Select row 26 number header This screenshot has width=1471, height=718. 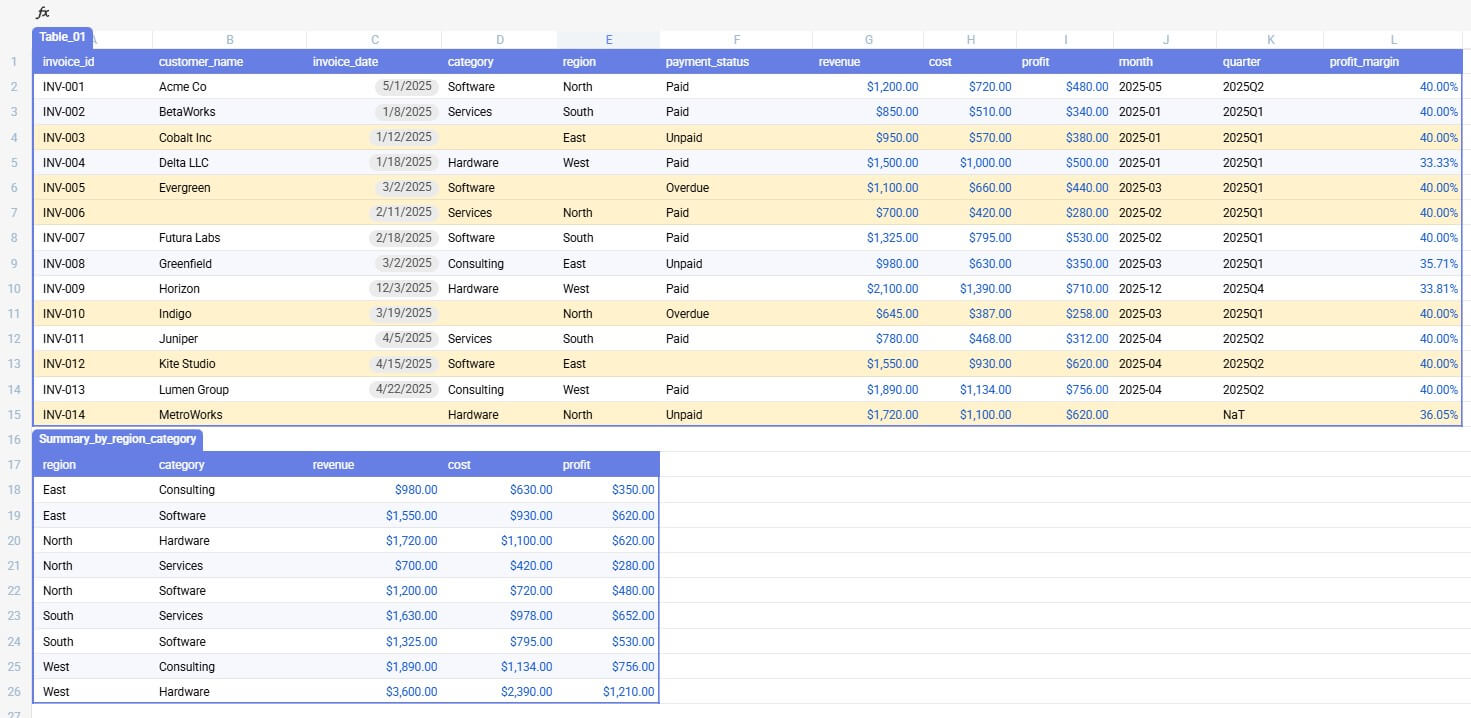[15, 691]
